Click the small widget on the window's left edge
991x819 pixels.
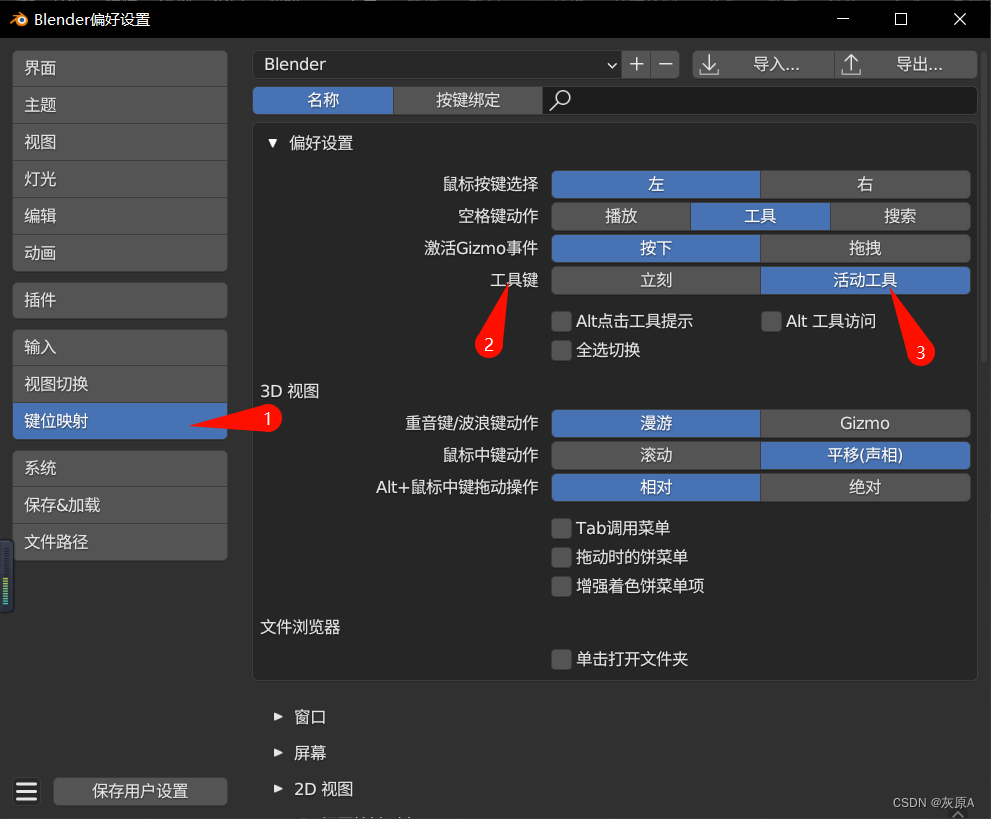6,575
